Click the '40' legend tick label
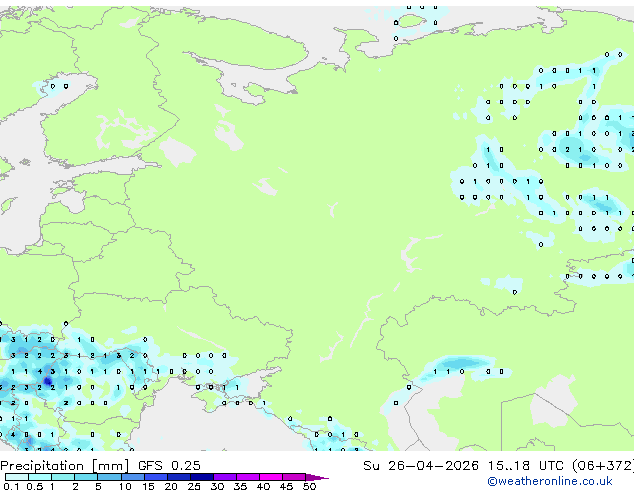634x490 pixels. point(264,486)
